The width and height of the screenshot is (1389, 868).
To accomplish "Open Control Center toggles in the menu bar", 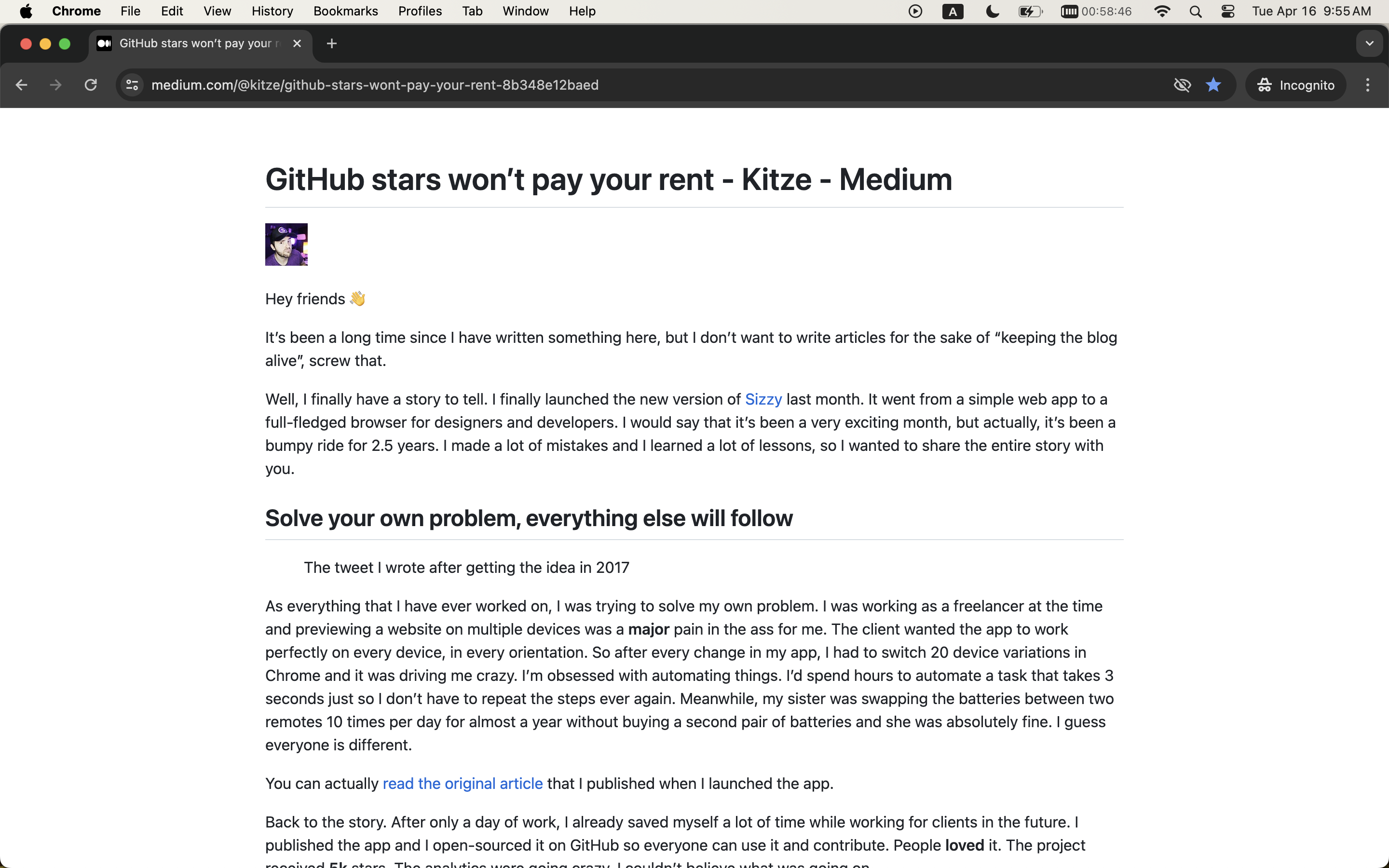I will (x=1228, y=12).
